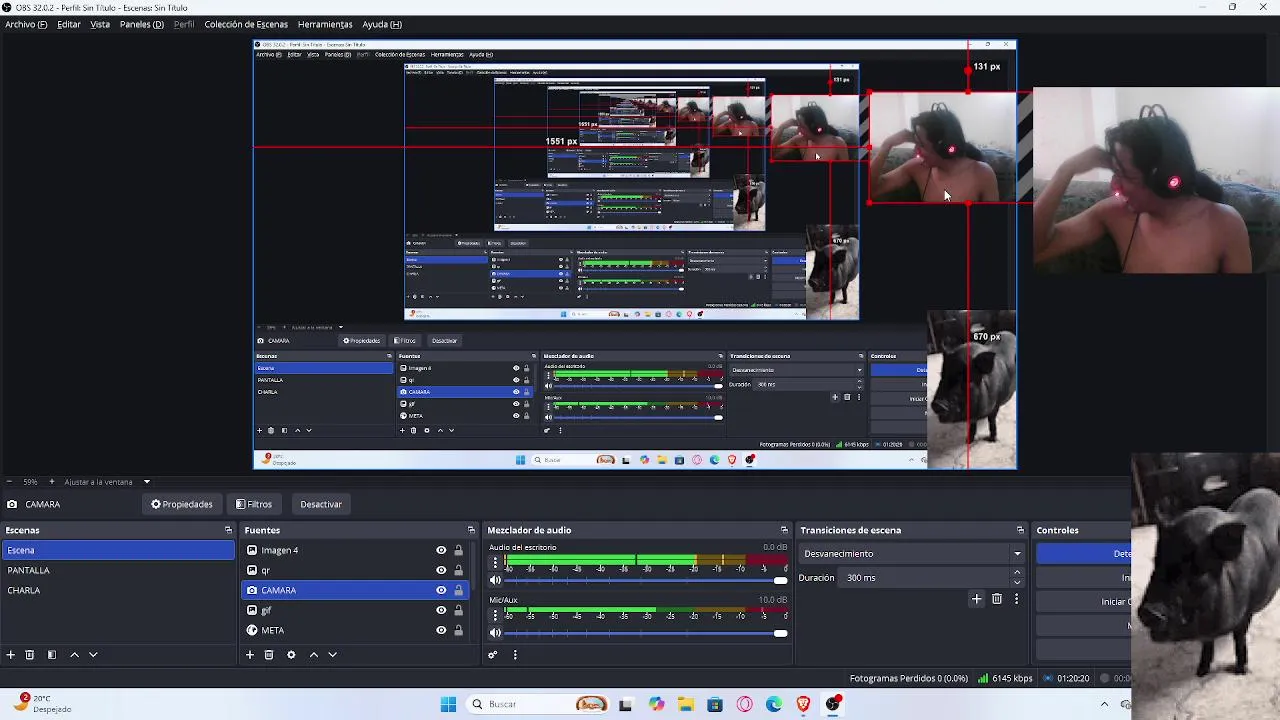Undock the Mezclador de audio panel
Screen dimensions: 1280x720
[784, 530]
